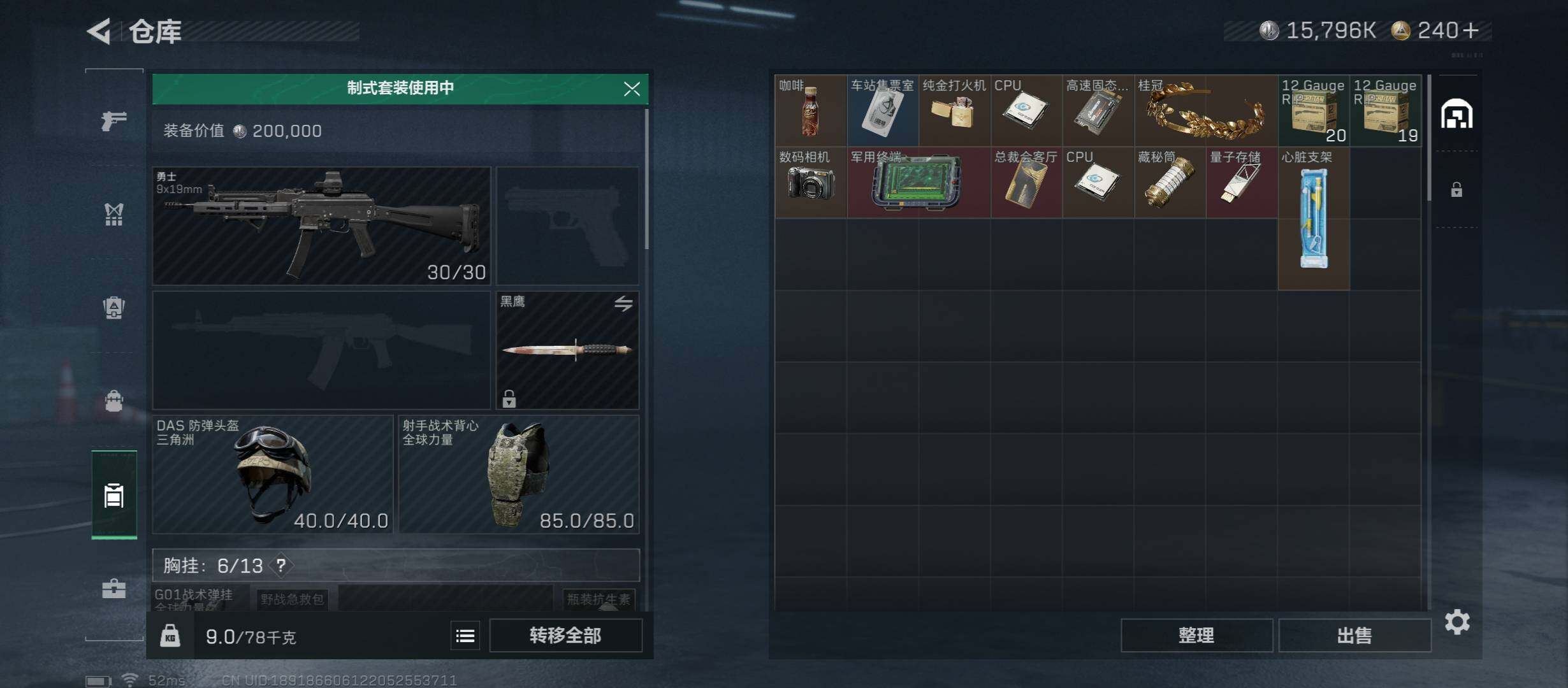Screen dimensions: 1568x688
Task: Add currency with the plus next to 240
Action: 1470,31
